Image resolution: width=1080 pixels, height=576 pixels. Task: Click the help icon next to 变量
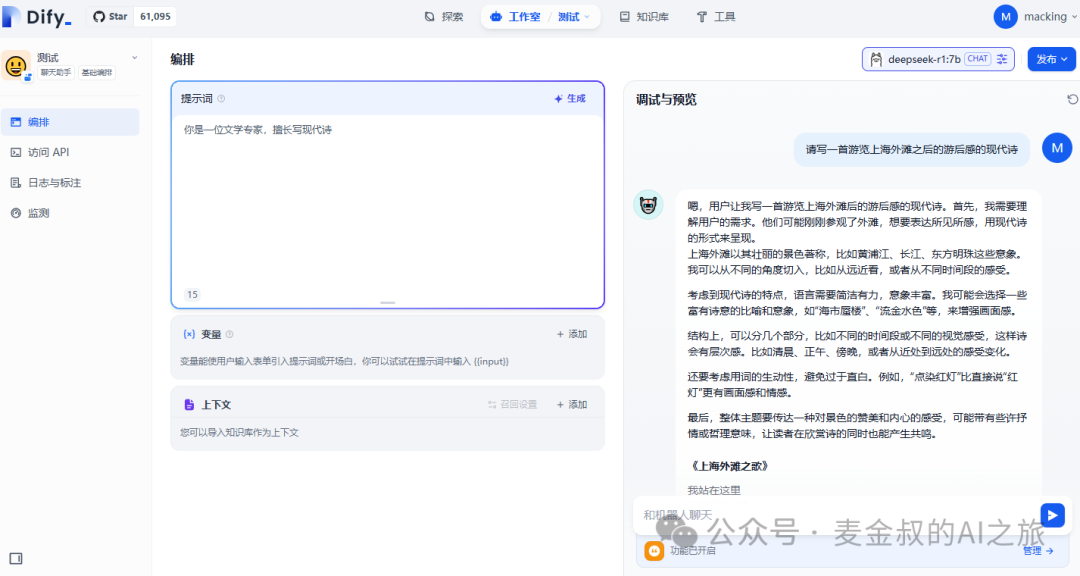pos(229,334)
